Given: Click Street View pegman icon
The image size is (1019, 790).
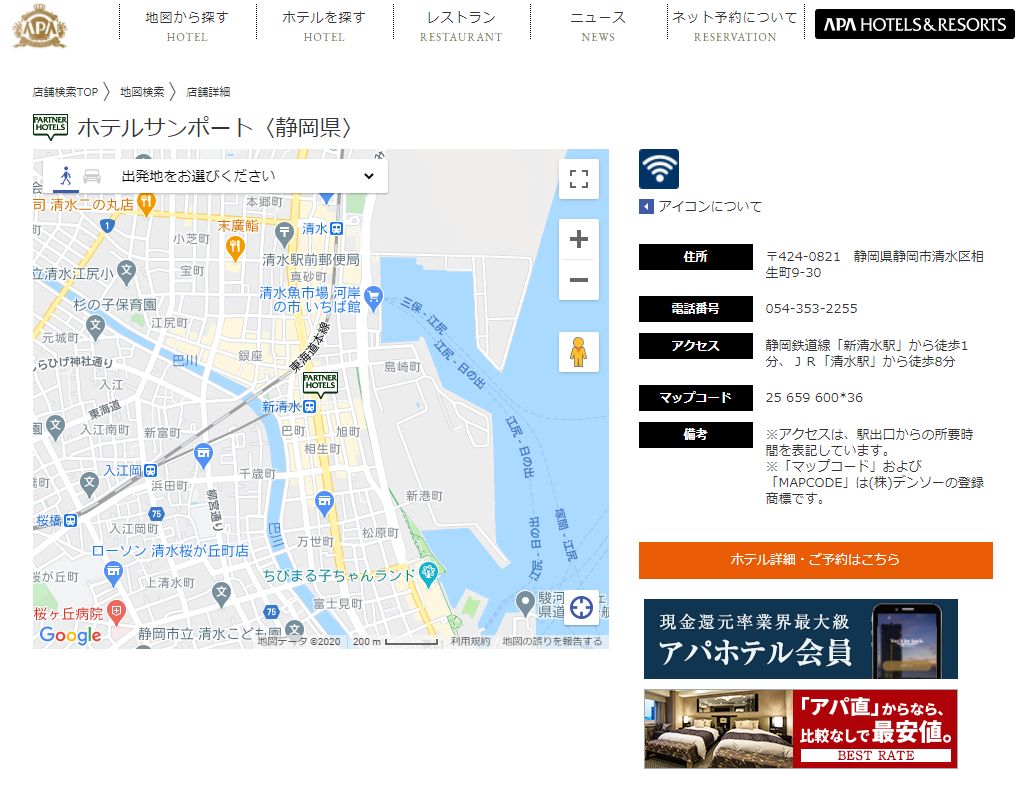Looking at the screenshot, I should (x=578, y=351).
